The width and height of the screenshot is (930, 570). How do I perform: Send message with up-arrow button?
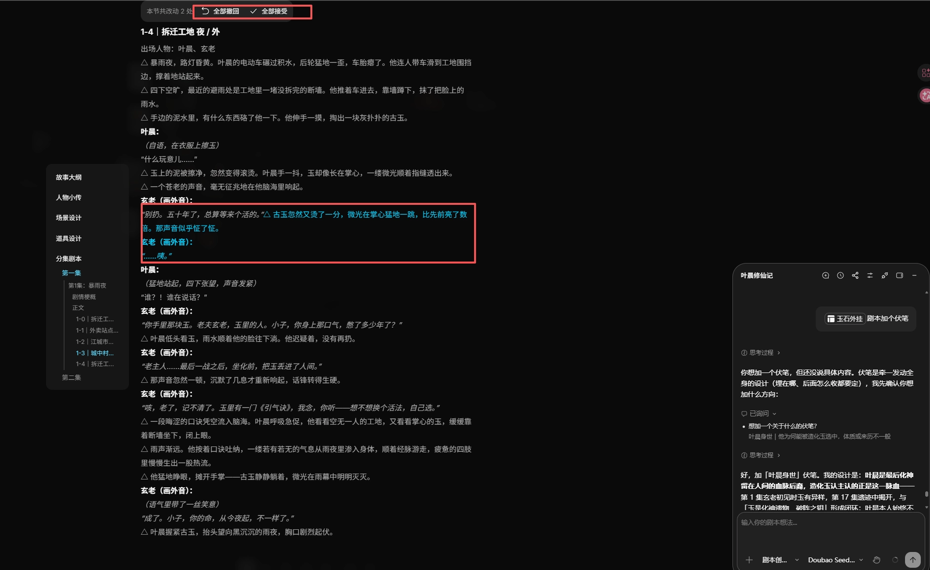912,559
